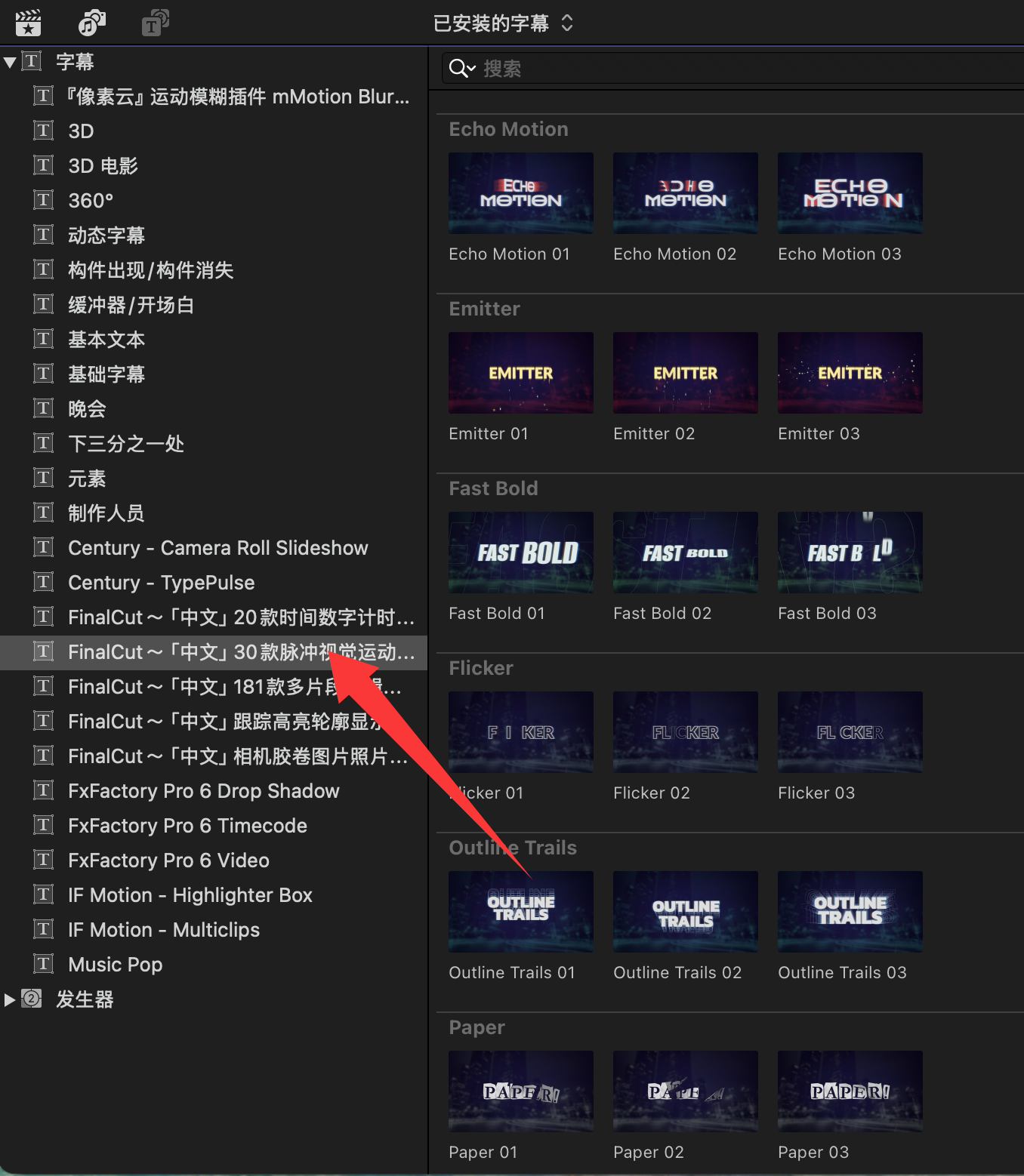Viewport: 1024px width, 1176px height.
Task: Select IF Motion - Highlighter Box category
Action: click(190, 895)
